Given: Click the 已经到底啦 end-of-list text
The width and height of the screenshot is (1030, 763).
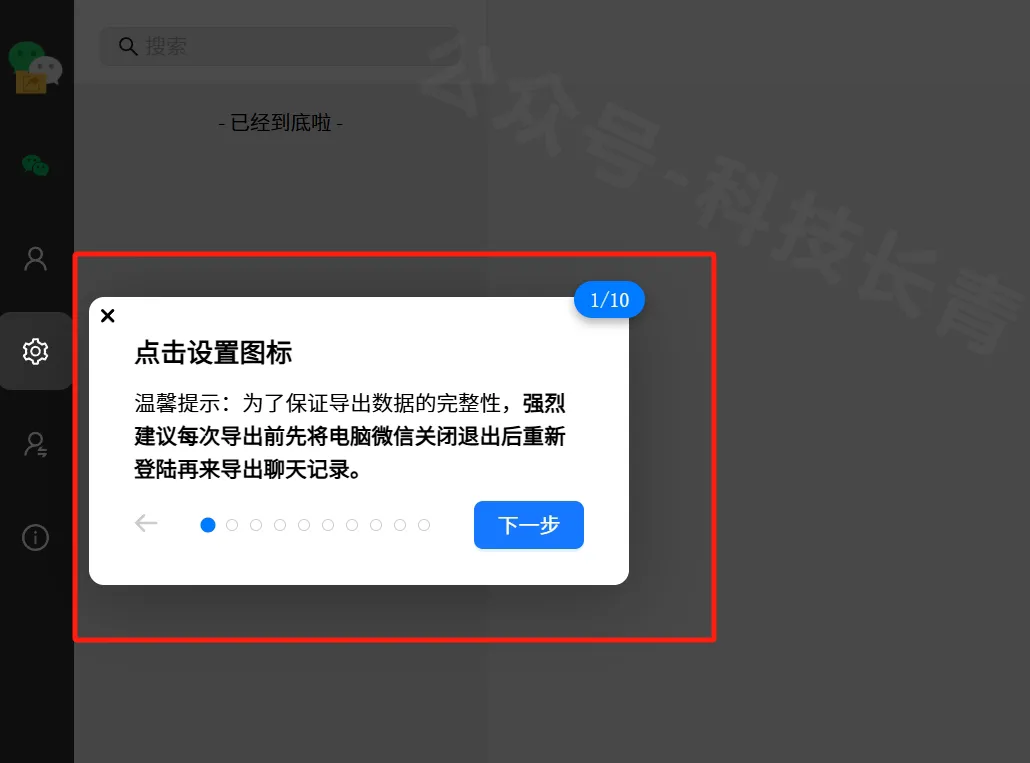Looking at the screenshot, I should tap(280, 122).
